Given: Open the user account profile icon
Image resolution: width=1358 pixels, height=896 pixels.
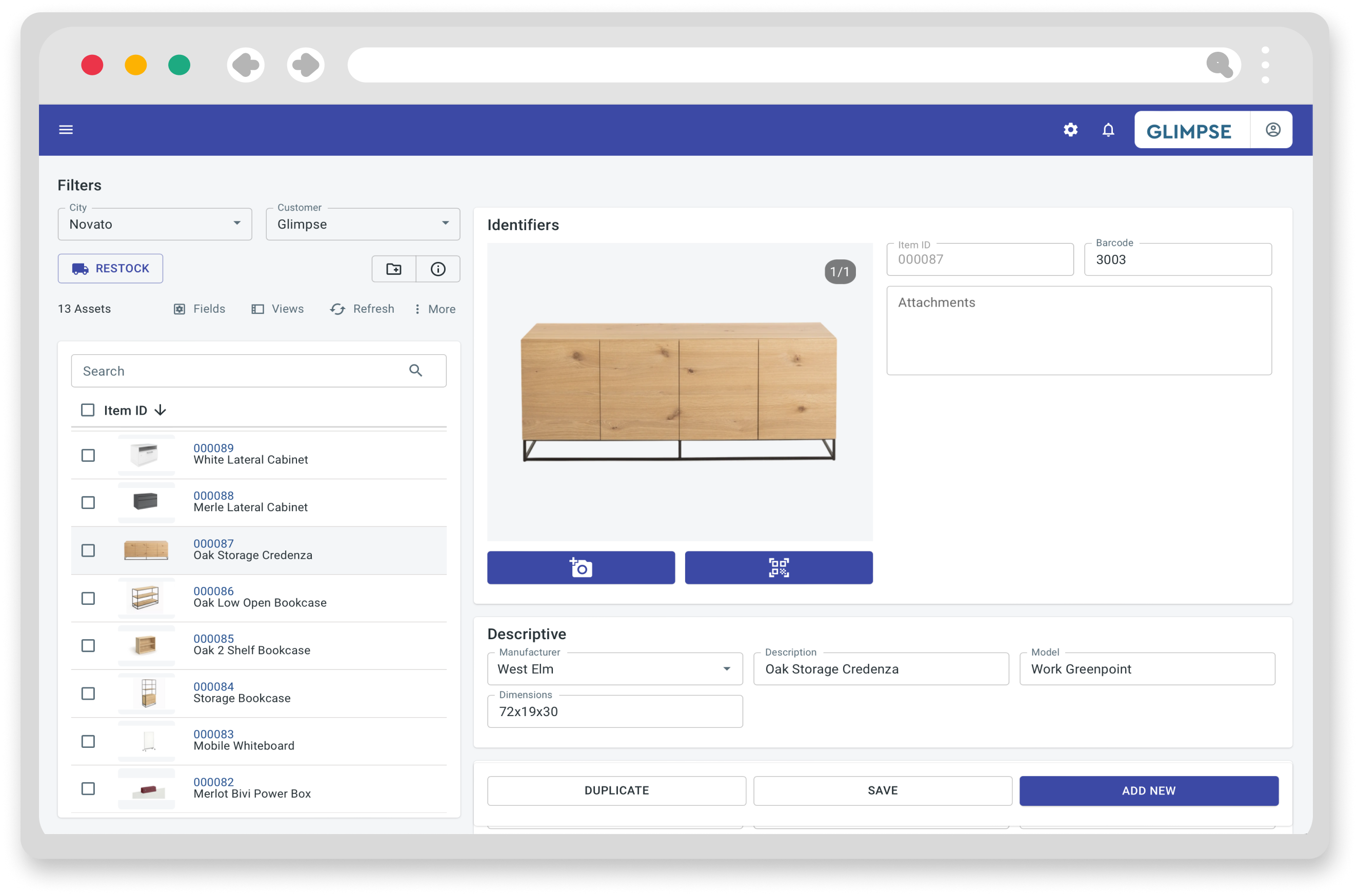Looking at the screenshot, I should point(1272,130).
